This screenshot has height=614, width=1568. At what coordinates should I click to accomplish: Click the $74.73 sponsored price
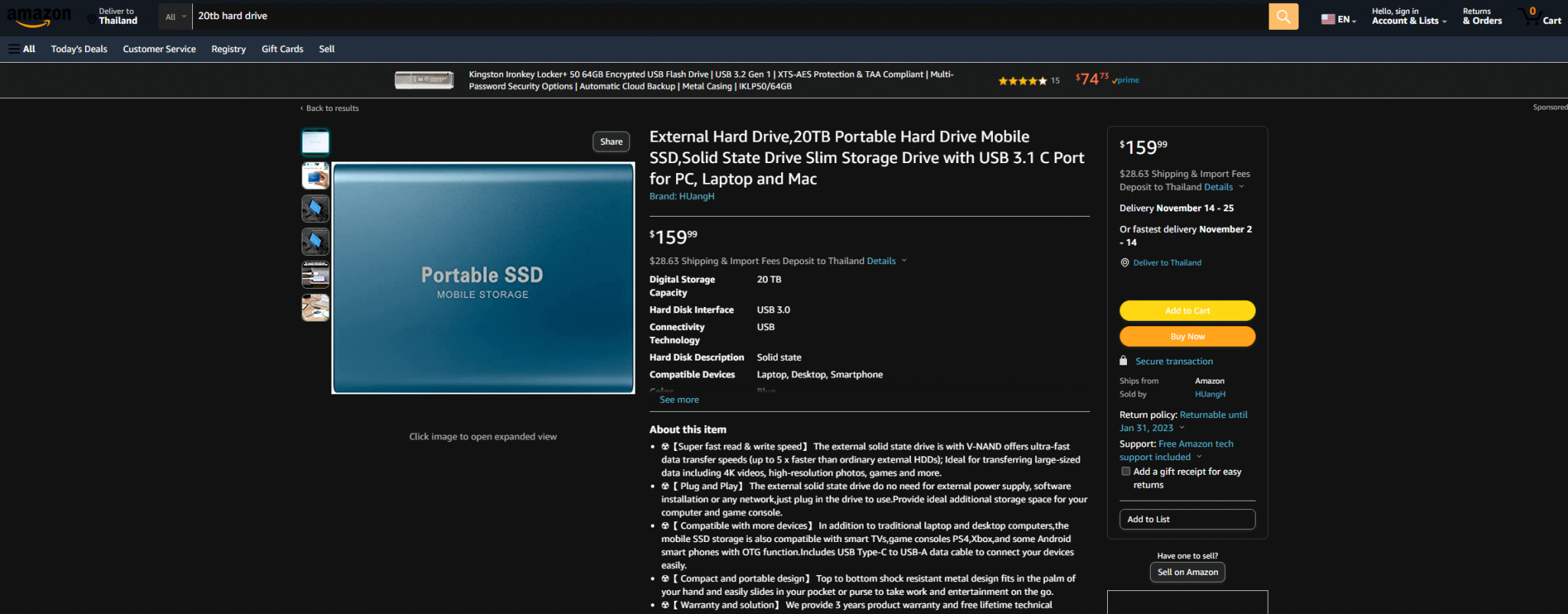1092,79
